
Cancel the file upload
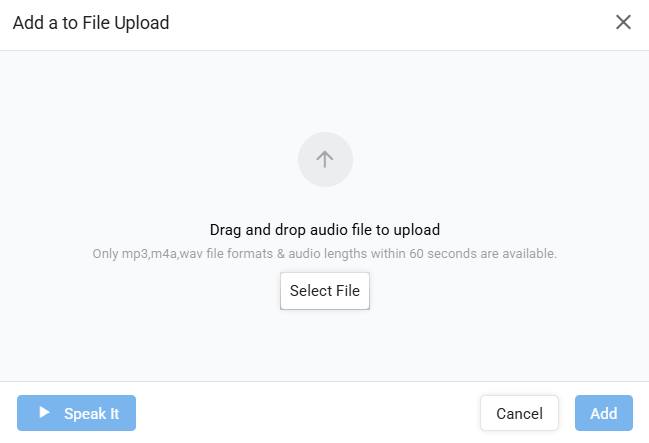(x=519, y=413)
